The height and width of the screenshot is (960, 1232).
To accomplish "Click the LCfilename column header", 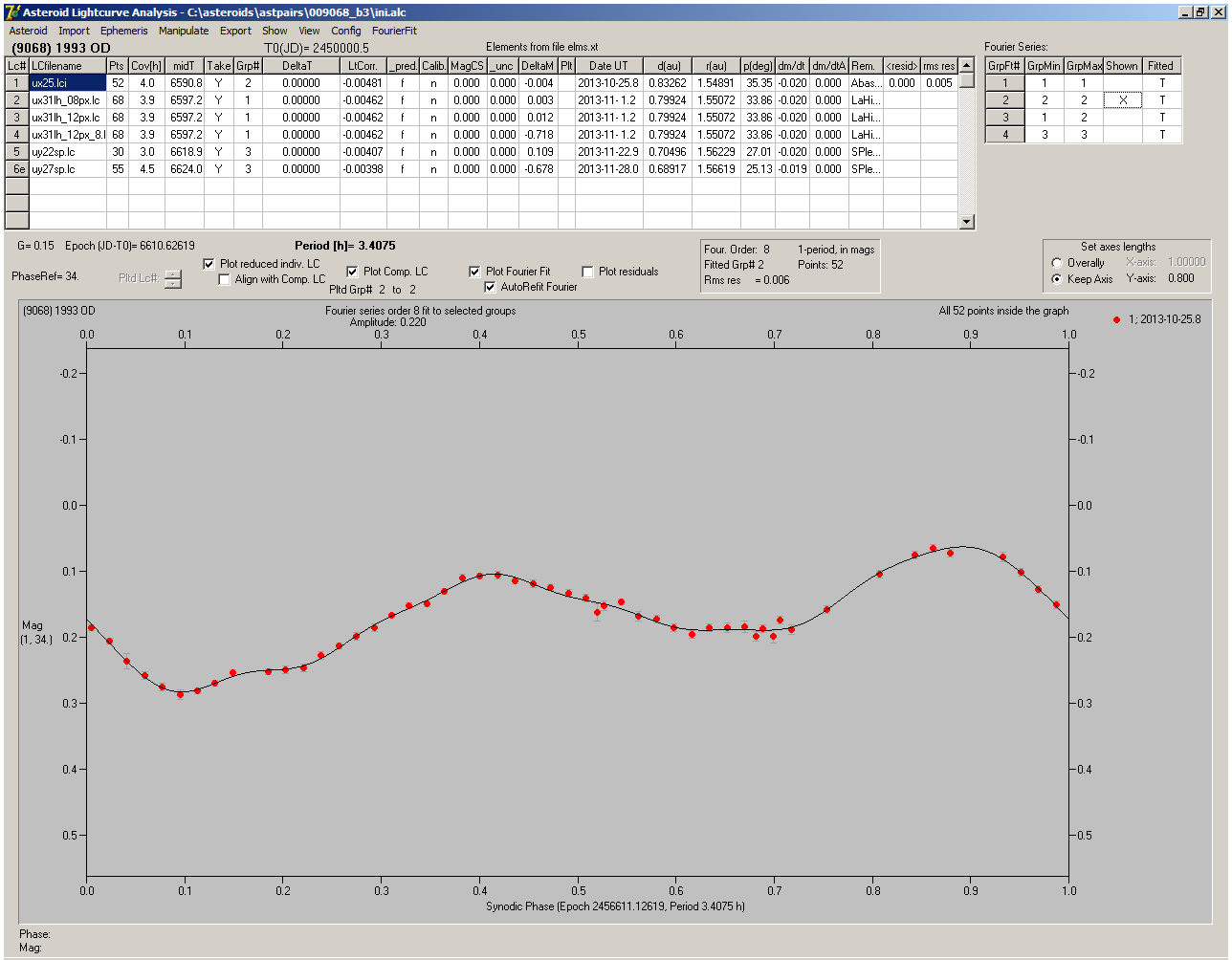I will click(x=67, y=66).
